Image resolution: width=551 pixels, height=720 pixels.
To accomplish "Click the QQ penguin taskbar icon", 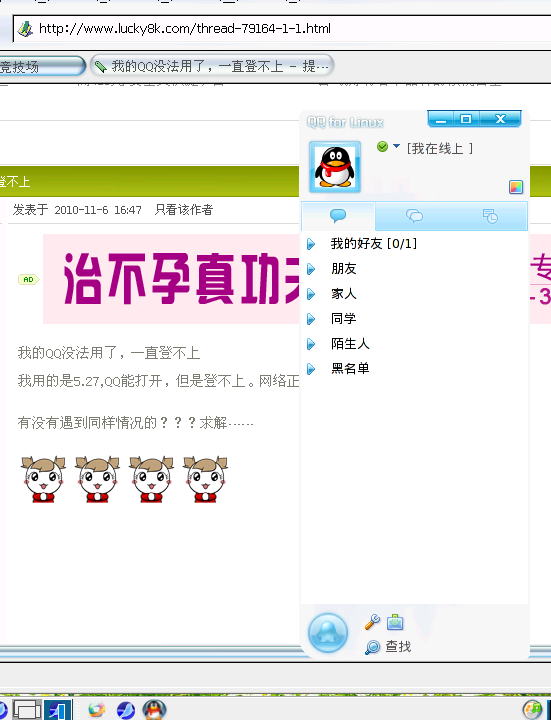I will (x=155, y=710).
